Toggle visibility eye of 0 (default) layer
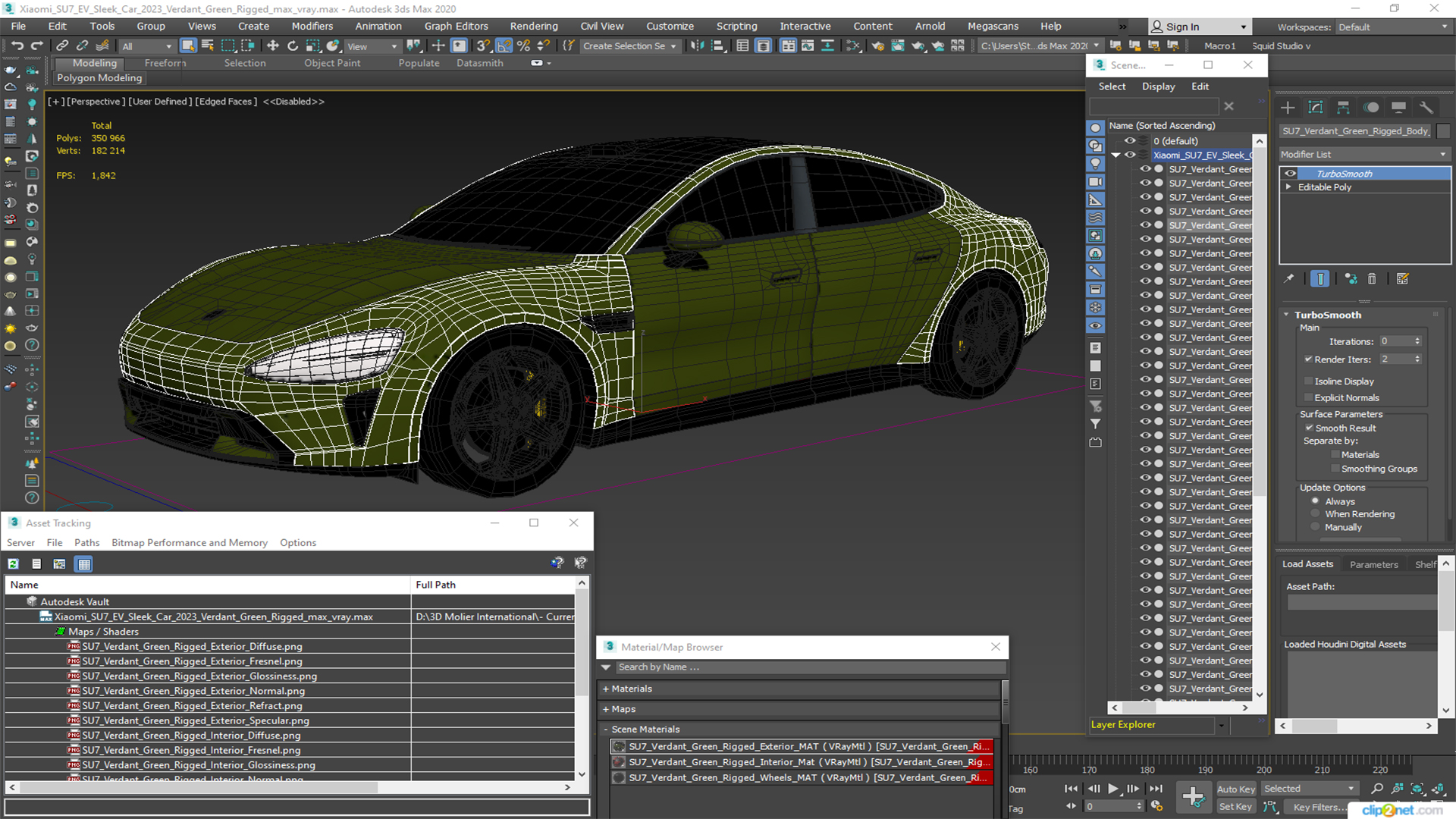1456x819 pixels. pyautogui.click(x=1130, y=141)
